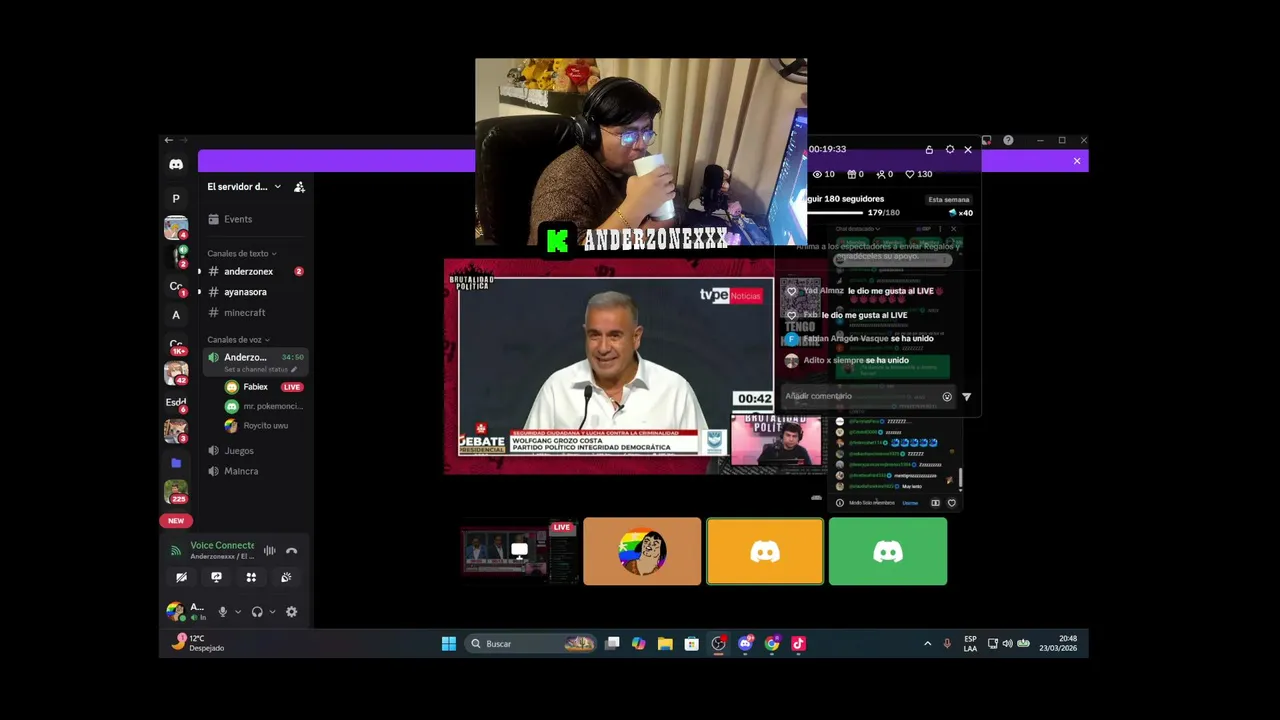Select the rainbow avatar participant tile
Image resolution: width=1280 pixels, height=720 pixels.
pyautogui.click(x=642, y=551)
